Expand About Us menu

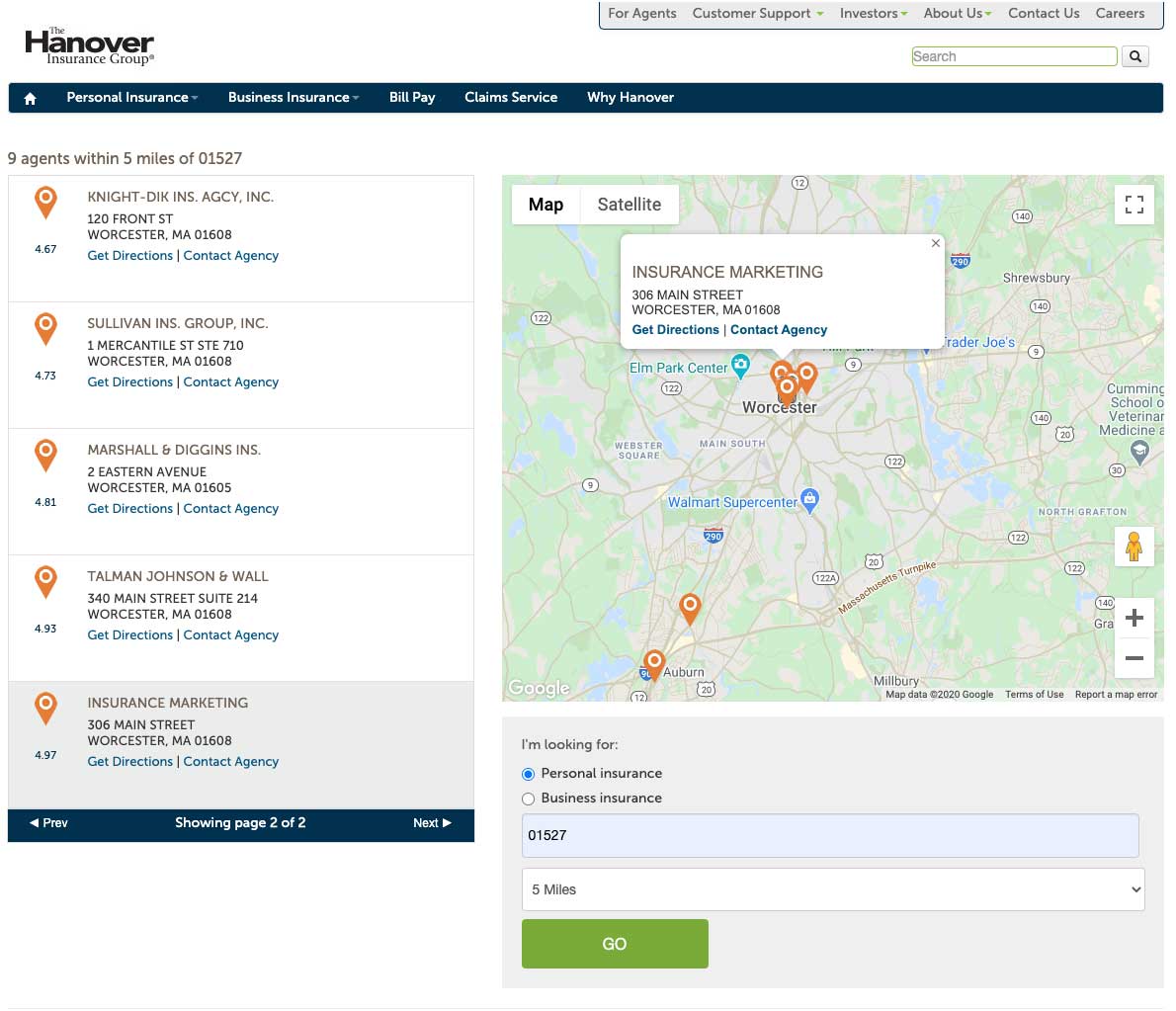pyautogui.click(x=957, y=14)
